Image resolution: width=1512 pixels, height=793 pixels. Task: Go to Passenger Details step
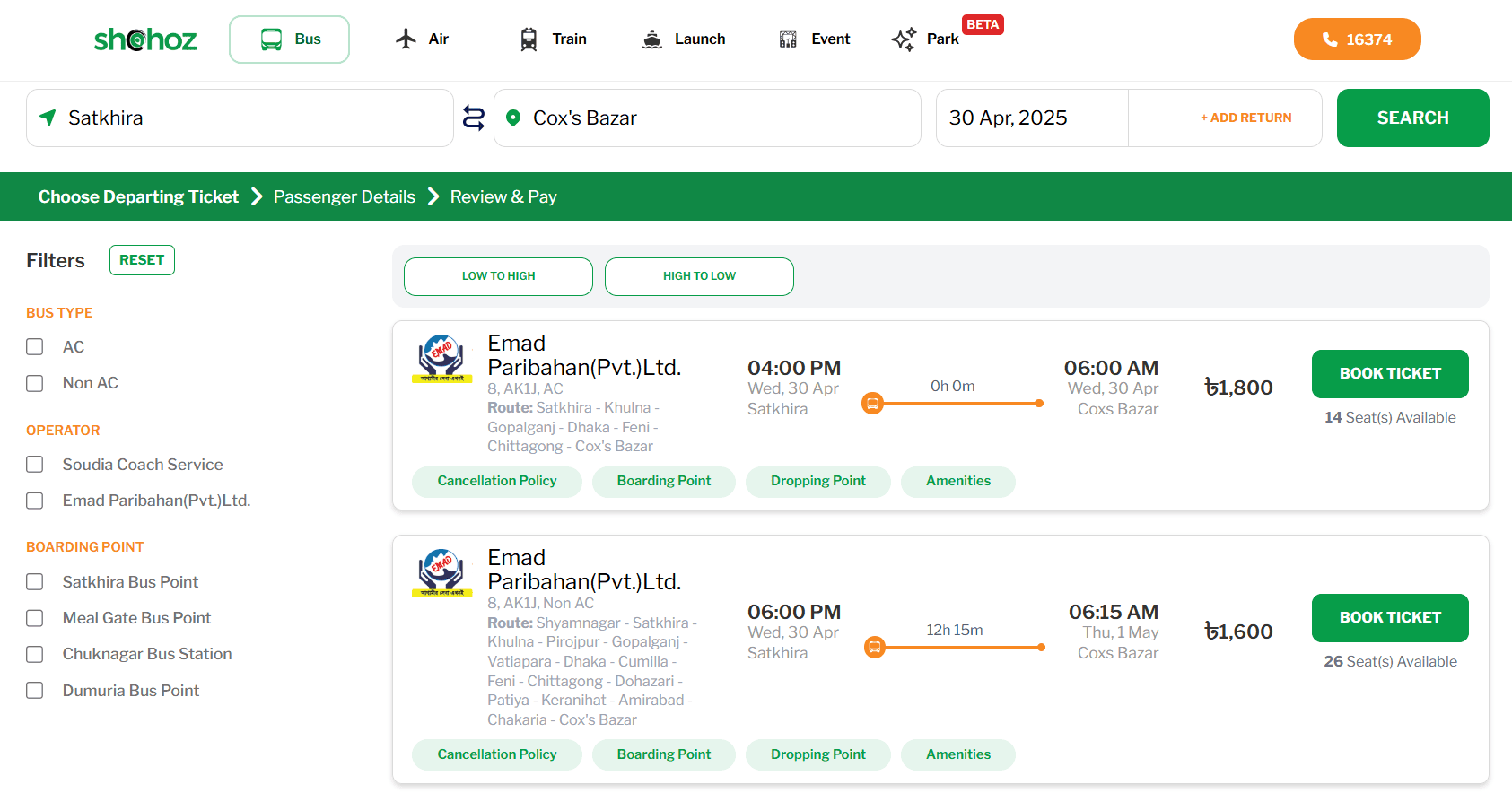[345, 196]
